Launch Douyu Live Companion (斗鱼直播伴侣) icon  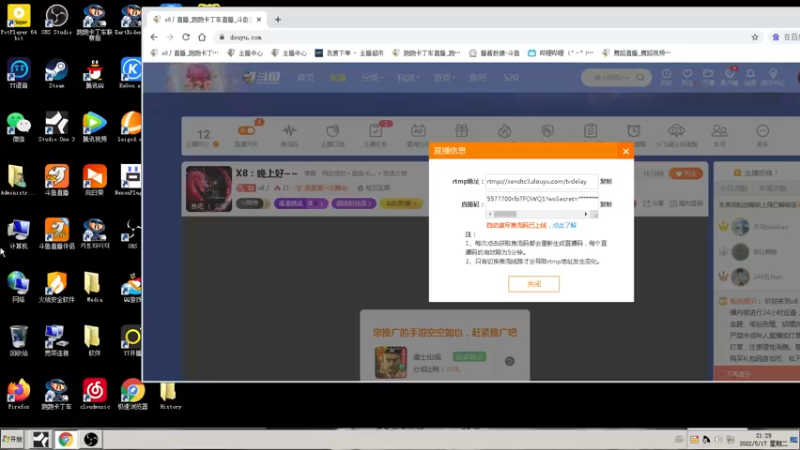(56, 235)
